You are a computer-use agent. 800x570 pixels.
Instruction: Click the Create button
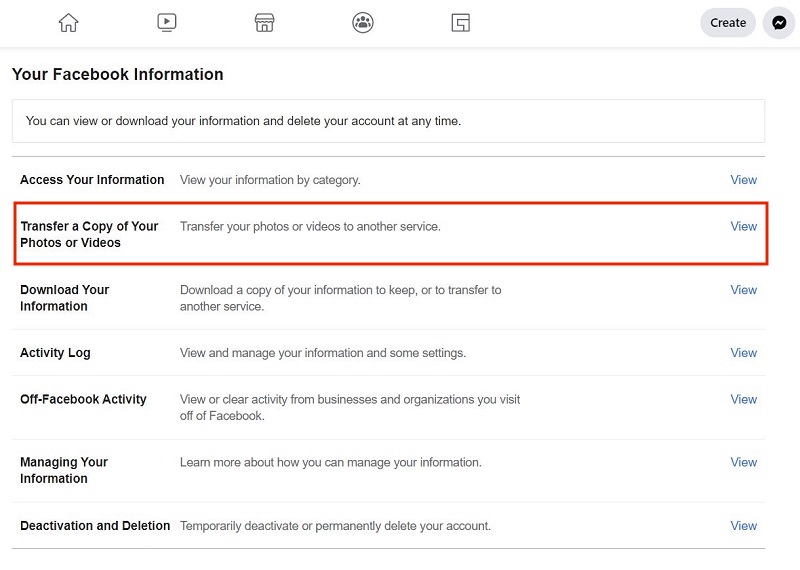pyautogui.click(x=728, y=22)
